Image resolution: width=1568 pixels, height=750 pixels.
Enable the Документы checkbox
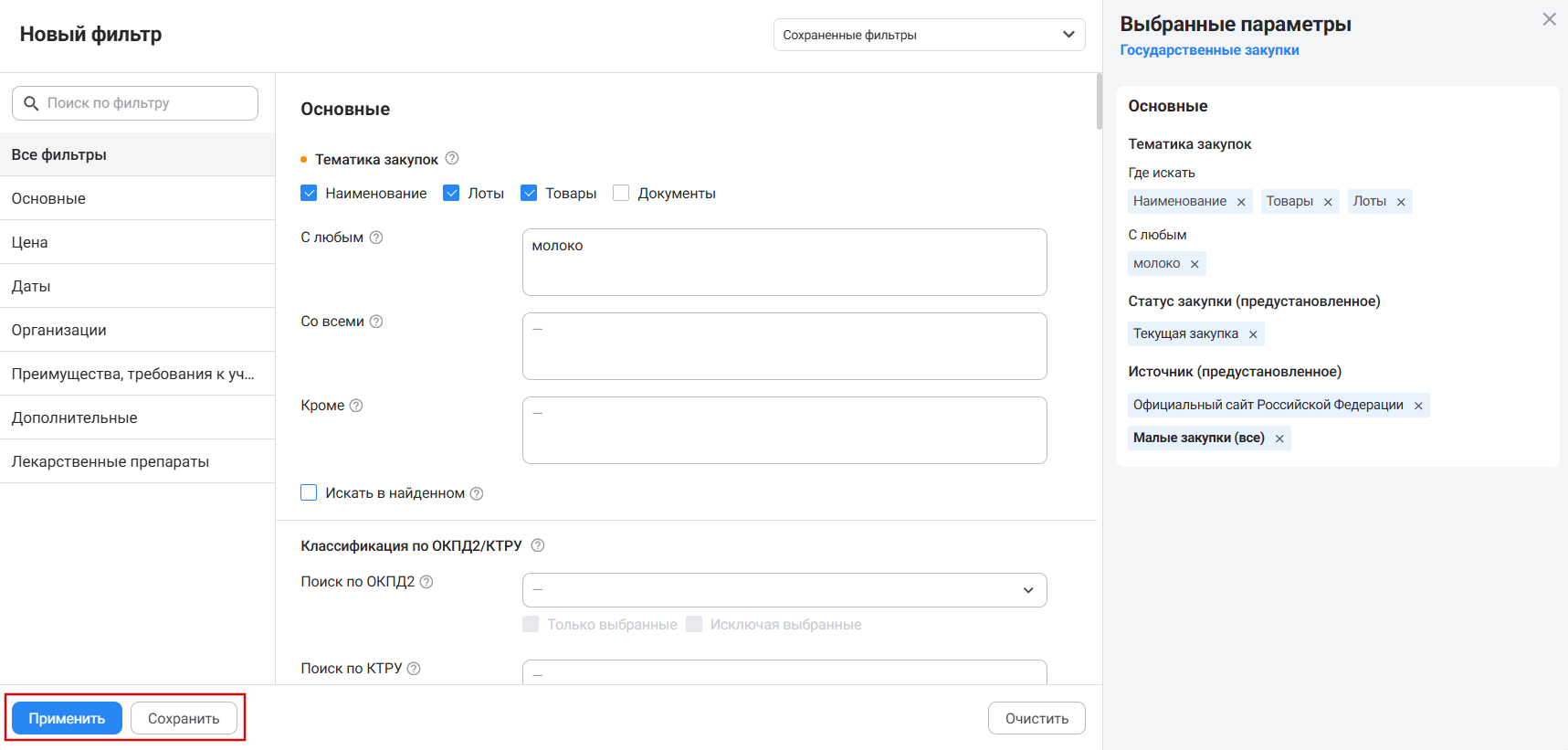(x=621, y=193)
